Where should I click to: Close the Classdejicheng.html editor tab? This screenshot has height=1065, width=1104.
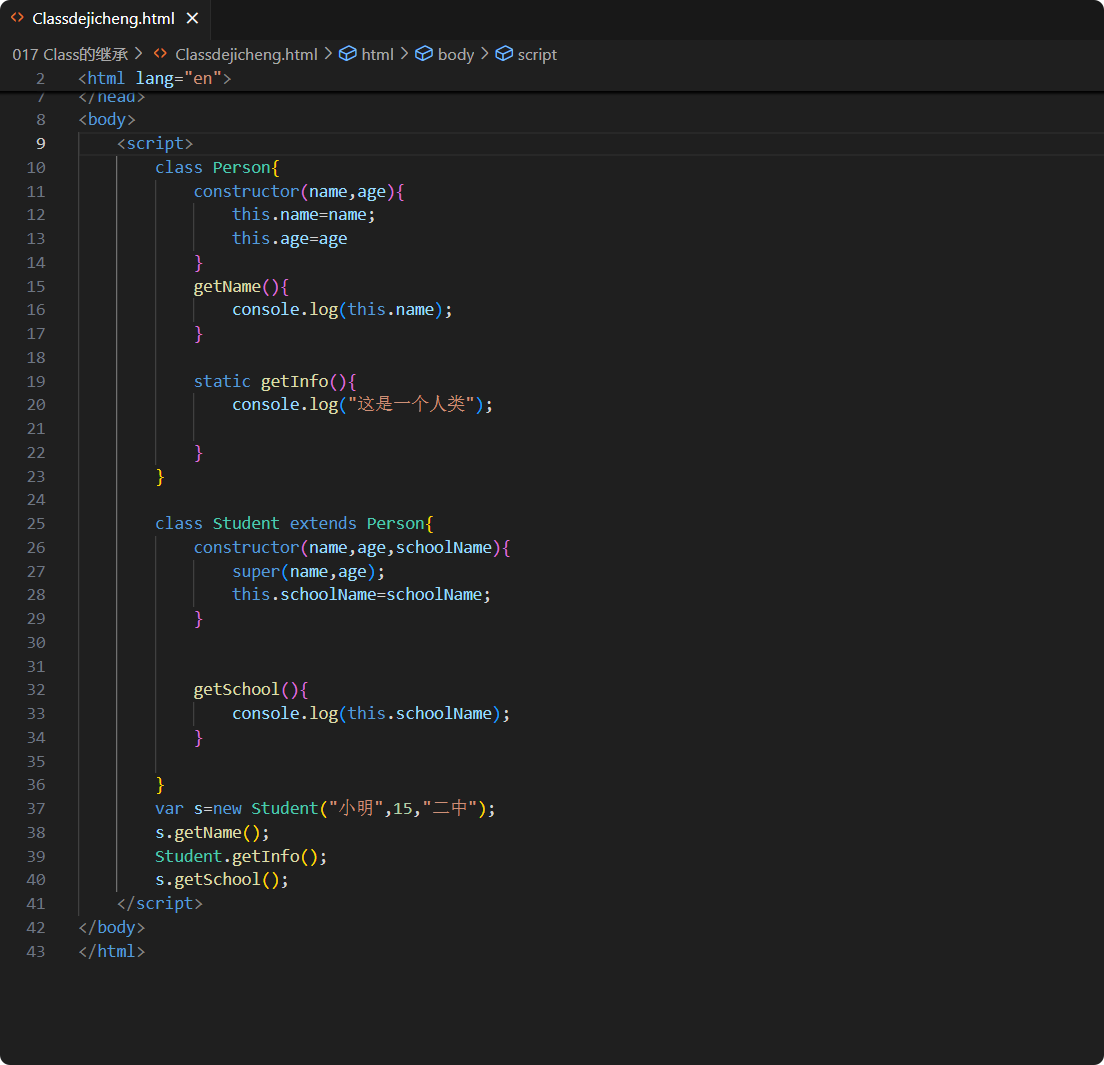pyautogui.click(x=193, y=19)
